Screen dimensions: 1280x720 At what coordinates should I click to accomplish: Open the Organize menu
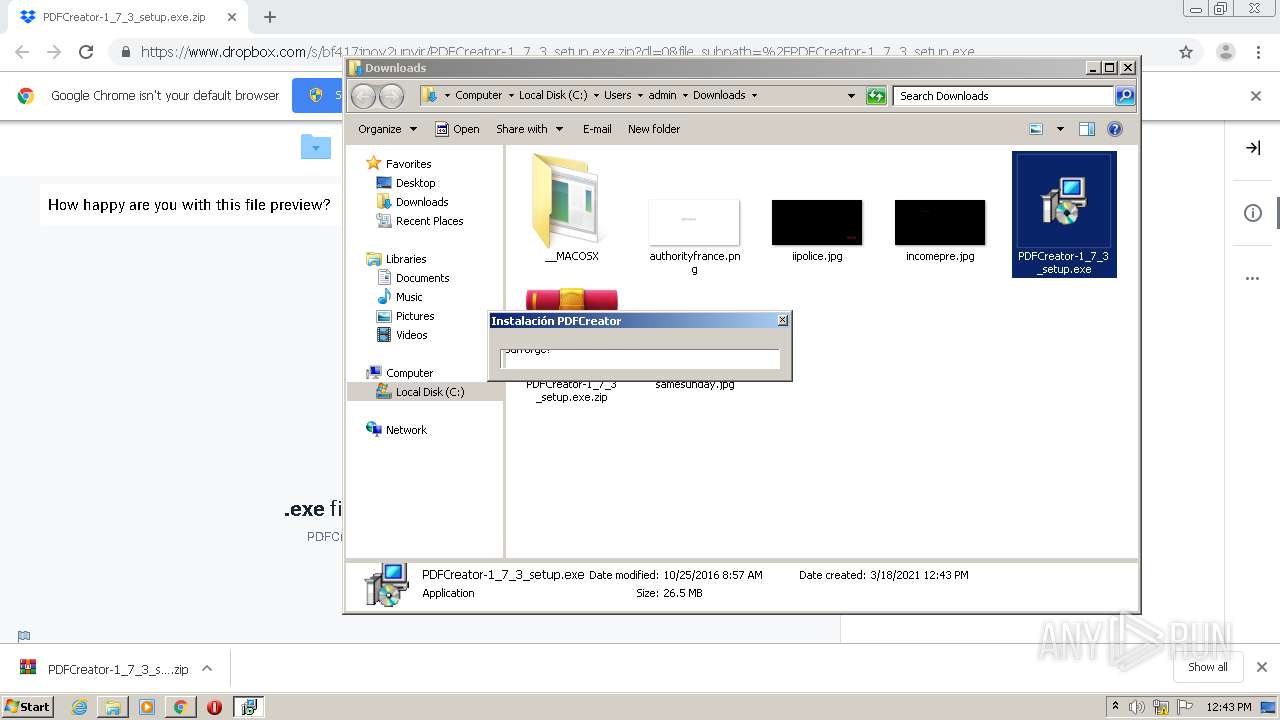click(x=387, y=129)
